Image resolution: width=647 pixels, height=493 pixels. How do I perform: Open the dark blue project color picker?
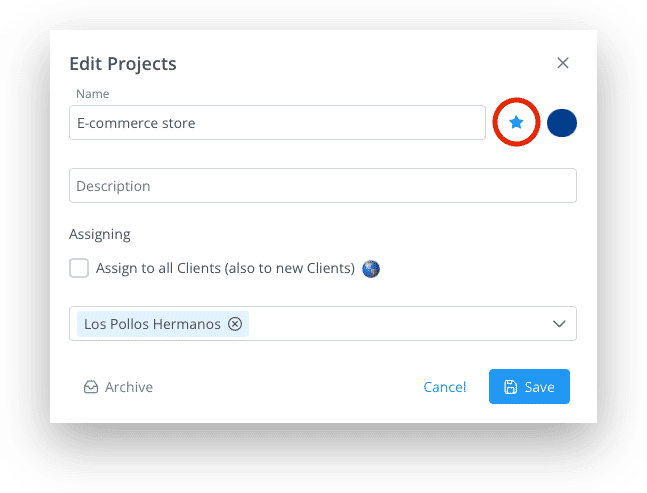point(562,123)
